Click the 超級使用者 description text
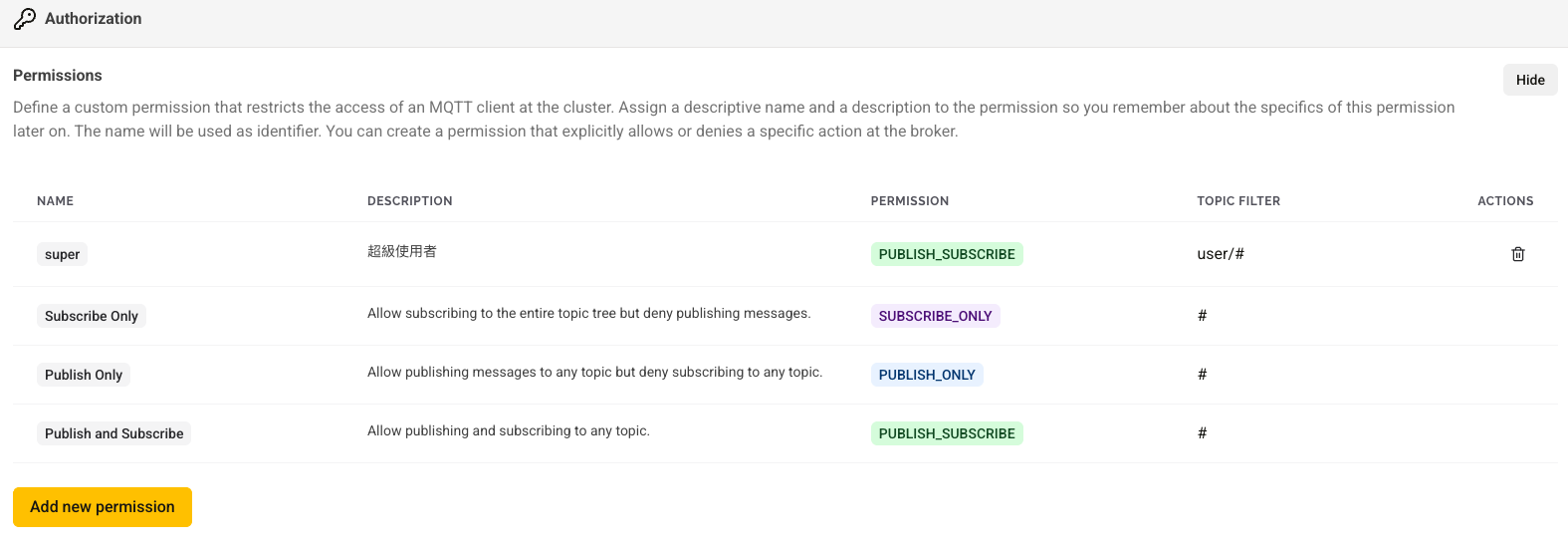The width and height of the screenshot is (1568, 551). coord(401,251)
